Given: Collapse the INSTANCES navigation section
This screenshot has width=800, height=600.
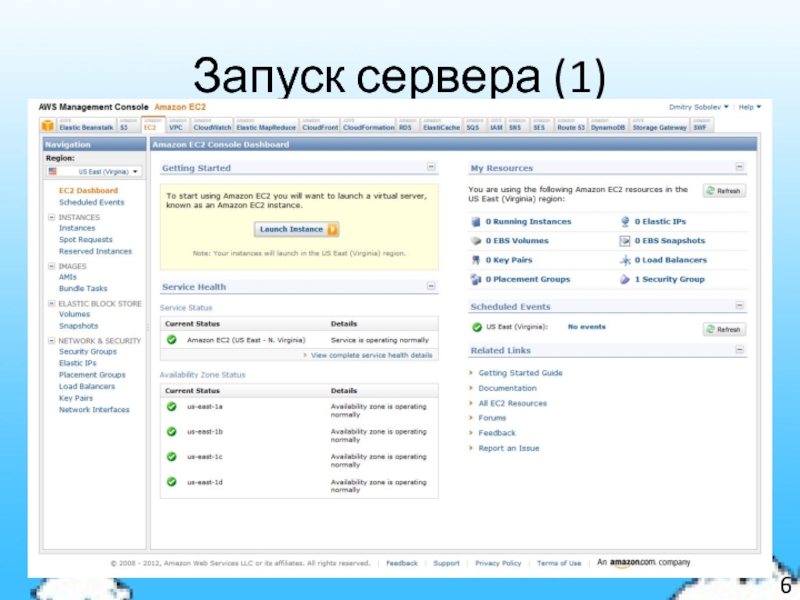Looking at the screenshot, I should (x=52, y=217).
